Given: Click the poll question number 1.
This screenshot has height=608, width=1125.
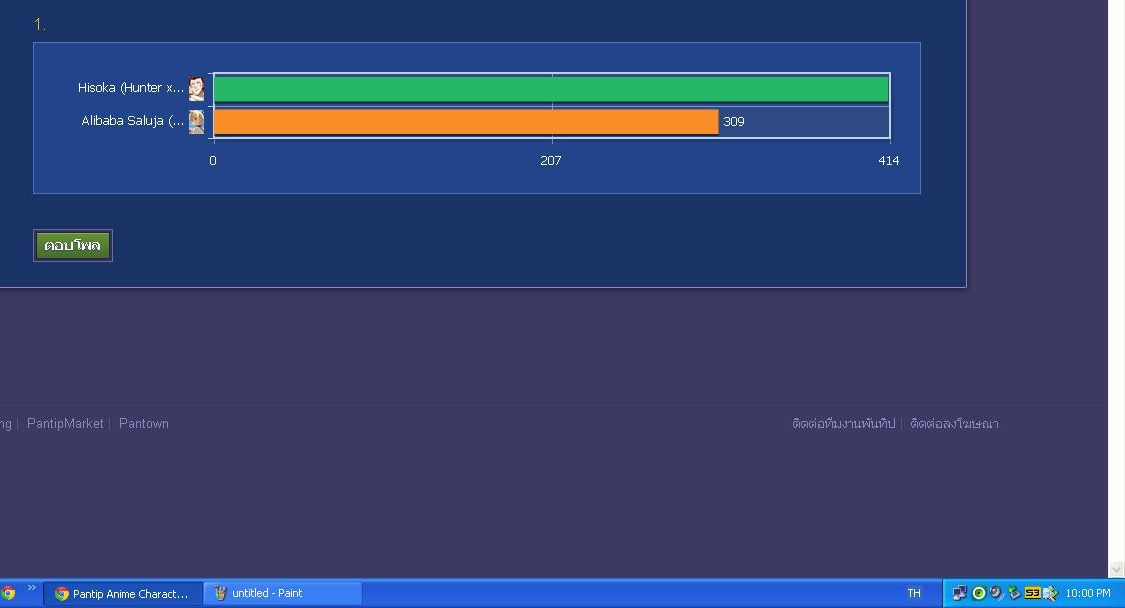Looking at the screenshot, I should [39, 24].
